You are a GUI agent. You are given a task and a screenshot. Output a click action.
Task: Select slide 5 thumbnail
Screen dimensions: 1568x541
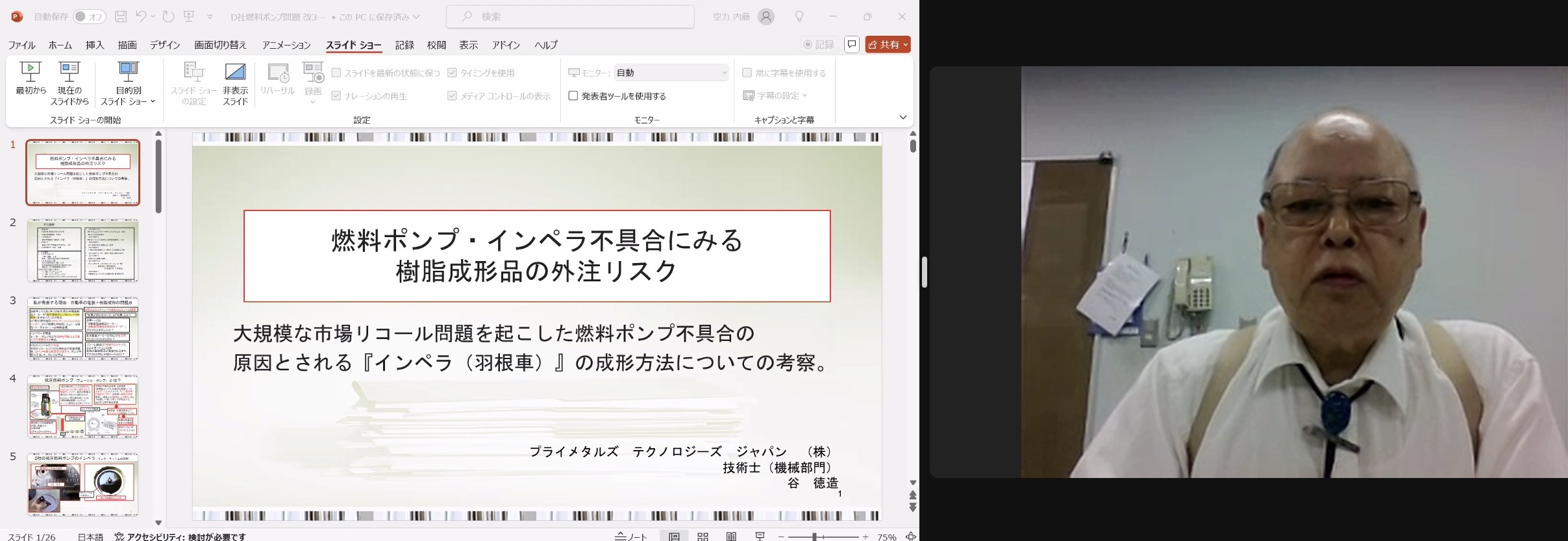coord(82,484)
